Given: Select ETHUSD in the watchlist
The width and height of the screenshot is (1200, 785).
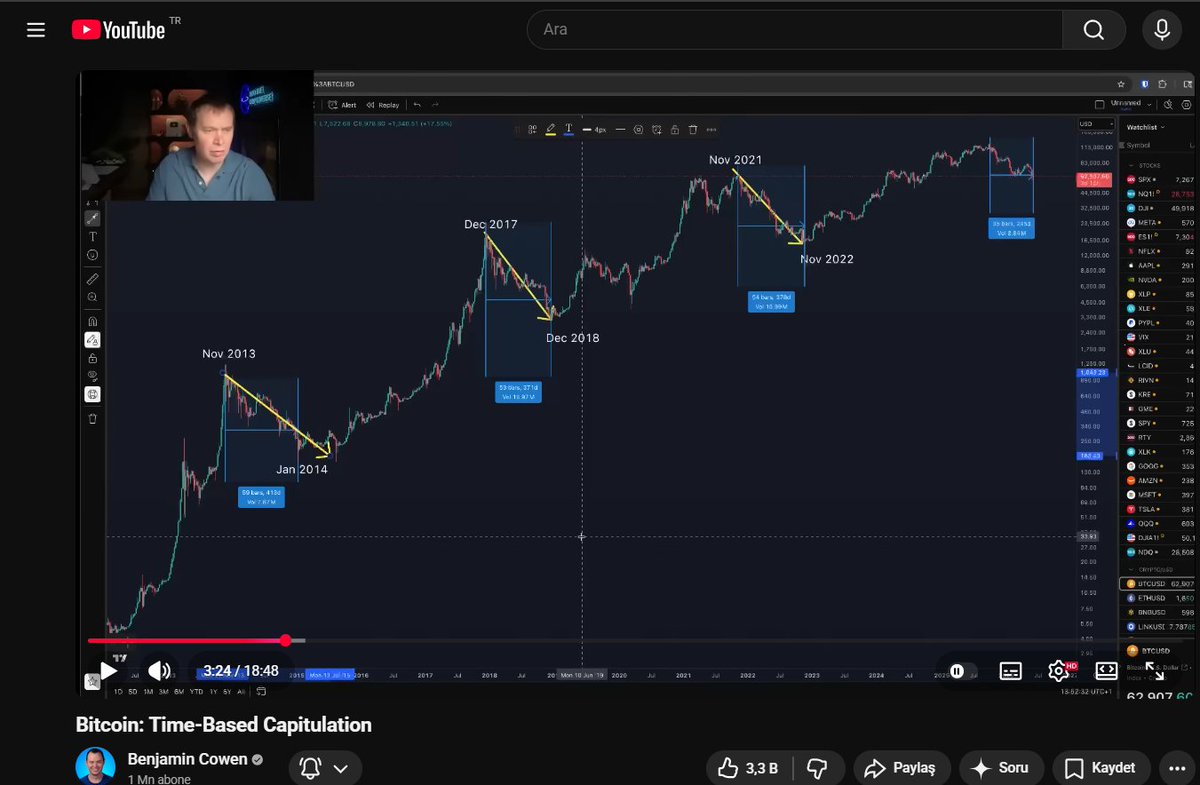Looking at the screenshot, I should tap(1158, 597).
